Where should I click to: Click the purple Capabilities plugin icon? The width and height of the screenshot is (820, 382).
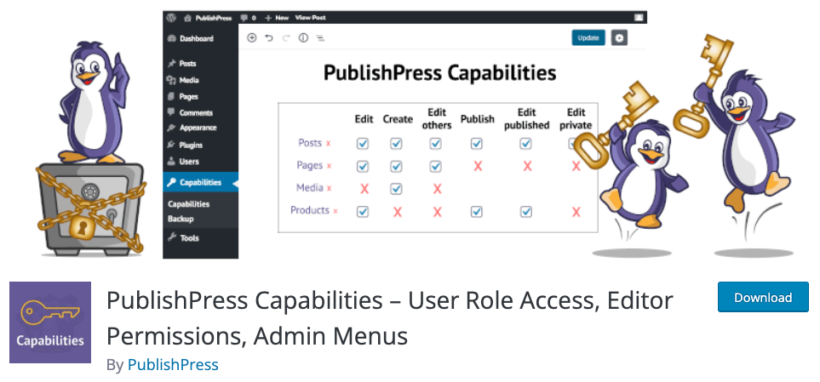(50, 322)
